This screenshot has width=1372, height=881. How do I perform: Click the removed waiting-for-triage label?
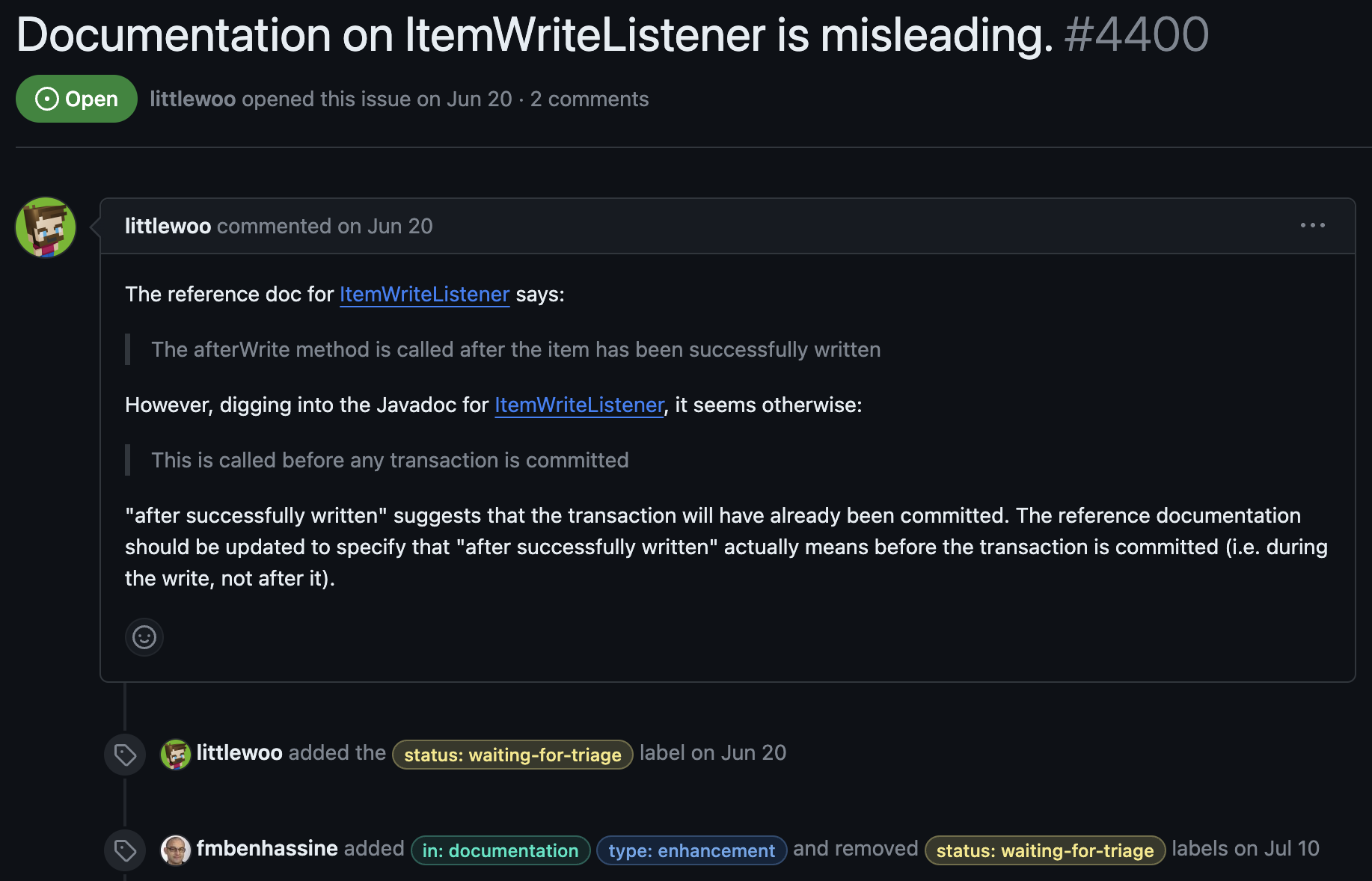[x=1045, y=850]
